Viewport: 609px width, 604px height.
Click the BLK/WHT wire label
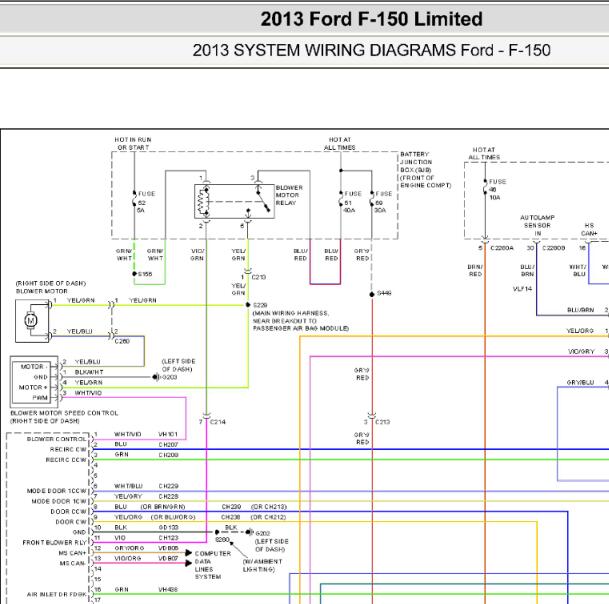pos(89,372)
